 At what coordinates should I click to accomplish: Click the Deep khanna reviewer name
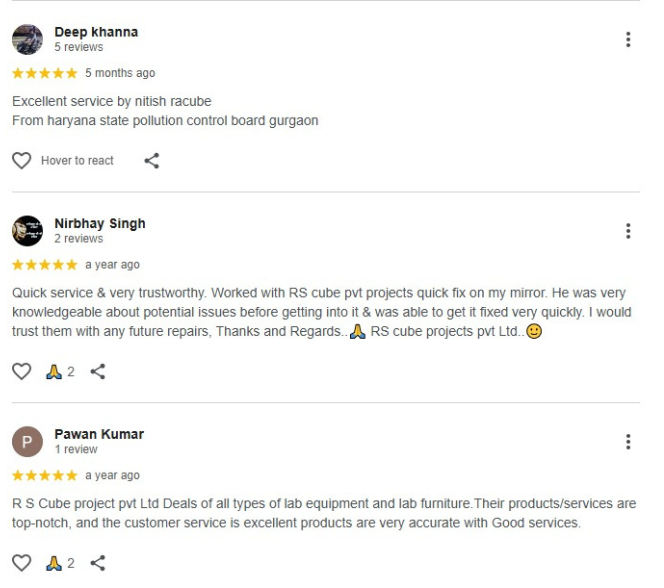click(96, 32)
